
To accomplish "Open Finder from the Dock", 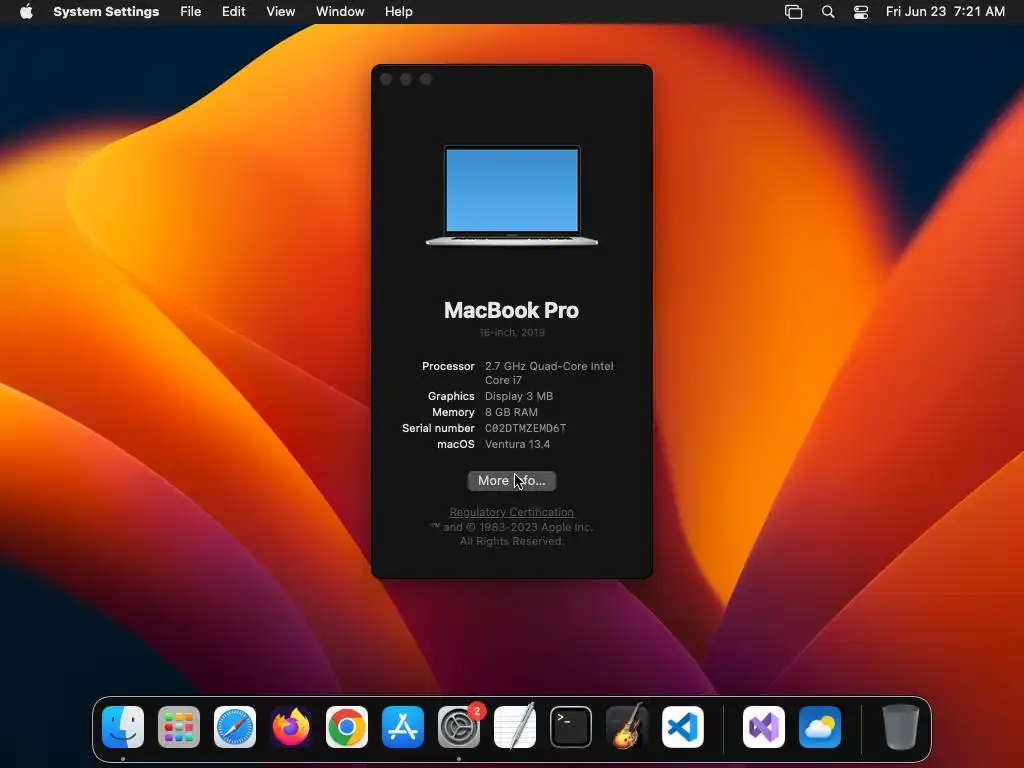I will tap(123, 727).
